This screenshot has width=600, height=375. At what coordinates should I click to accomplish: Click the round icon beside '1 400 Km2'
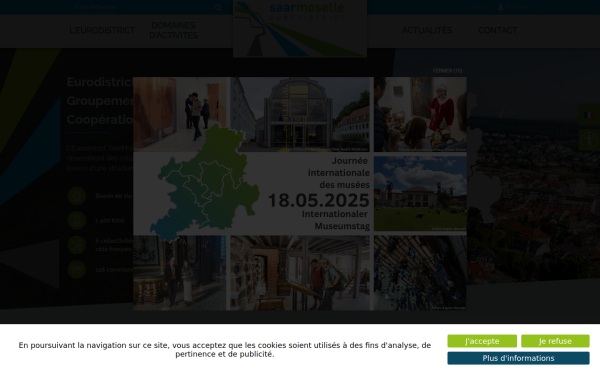(77, 220)
